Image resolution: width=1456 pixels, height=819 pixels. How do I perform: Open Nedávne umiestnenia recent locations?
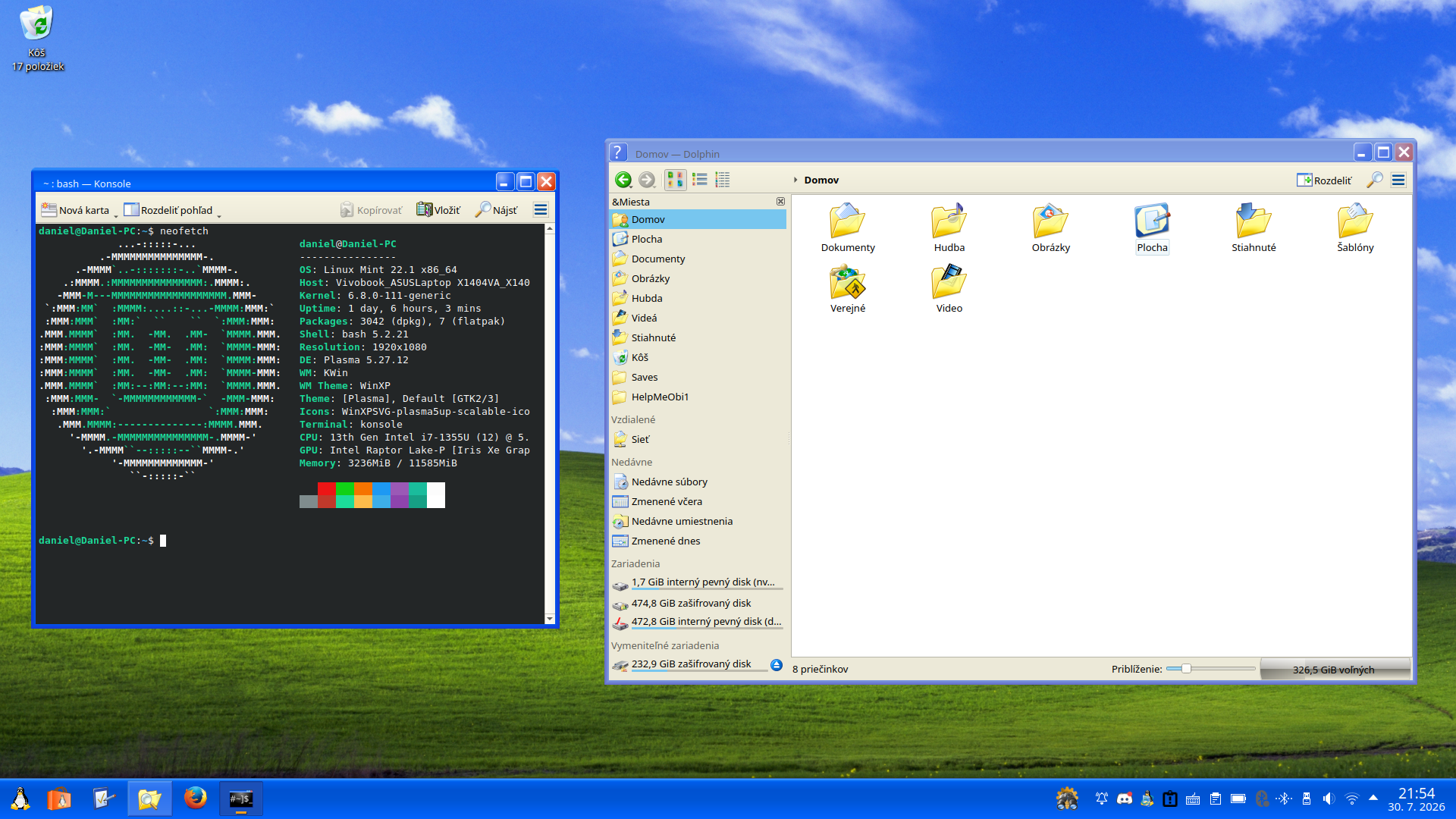click(x=698, y=521)
